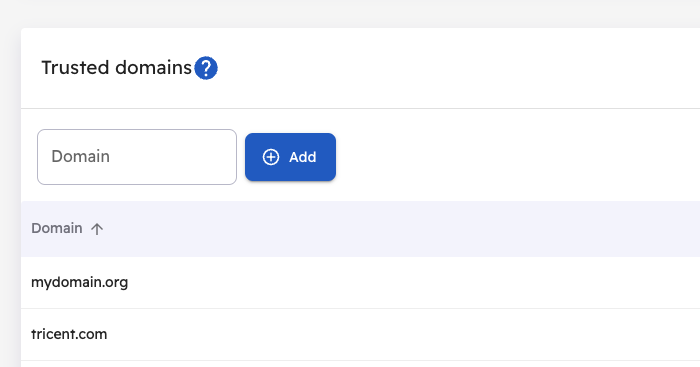Sort the table by the Domain column header
Viewport: 700px width, 367px height.
click(57, 228)
